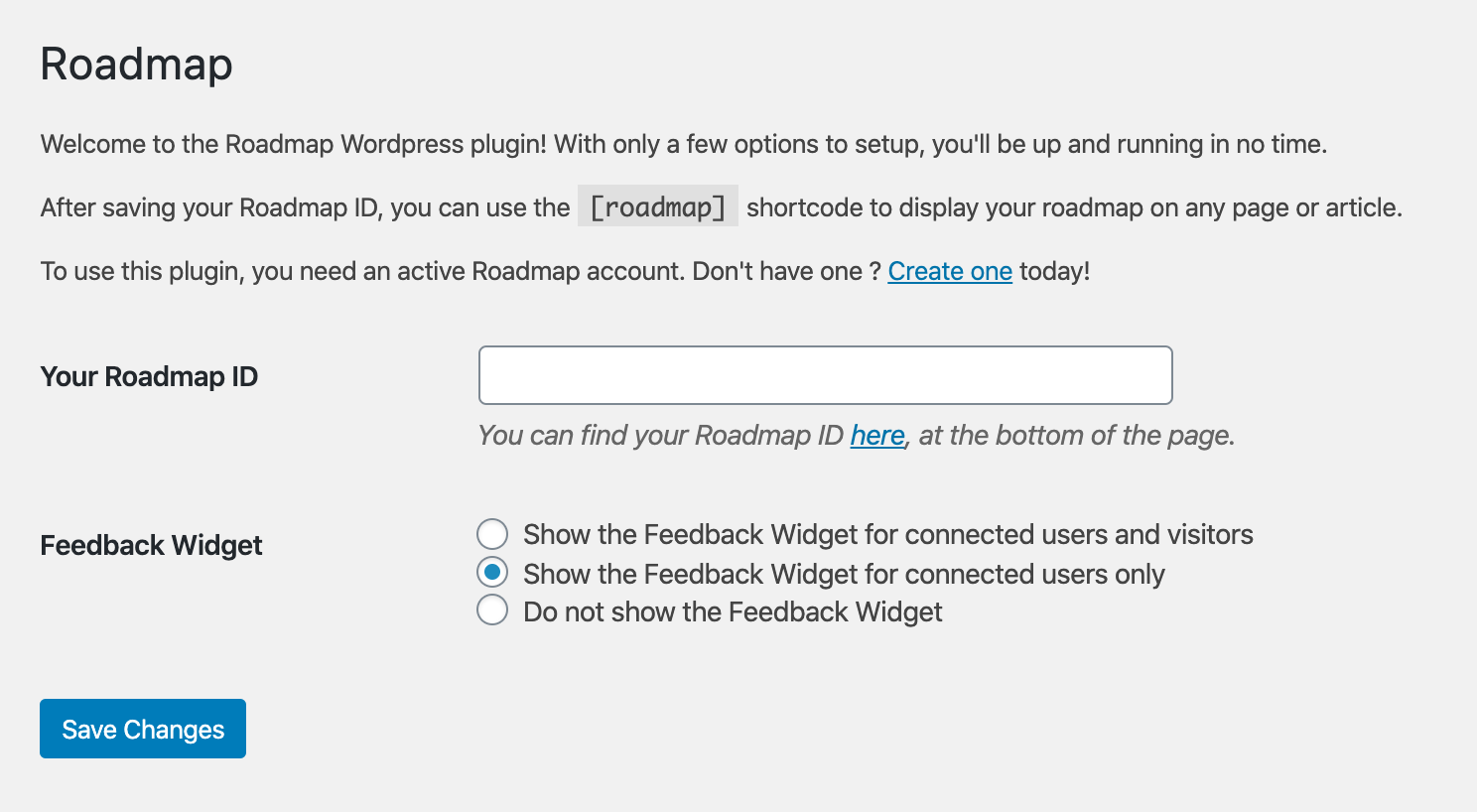Click the "Feedback Widget" section label
The image size is (1477, 812).
[151, 545]
